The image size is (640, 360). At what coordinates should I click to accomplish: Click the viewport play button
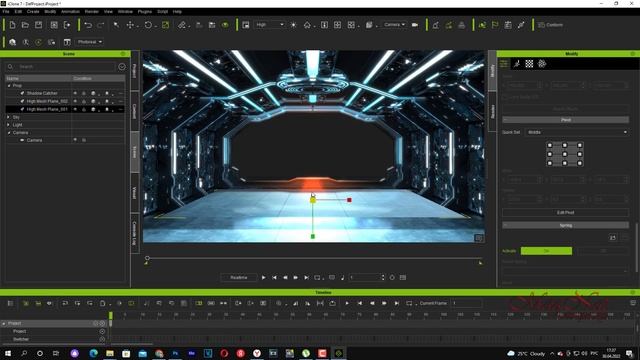pos(263,278)
